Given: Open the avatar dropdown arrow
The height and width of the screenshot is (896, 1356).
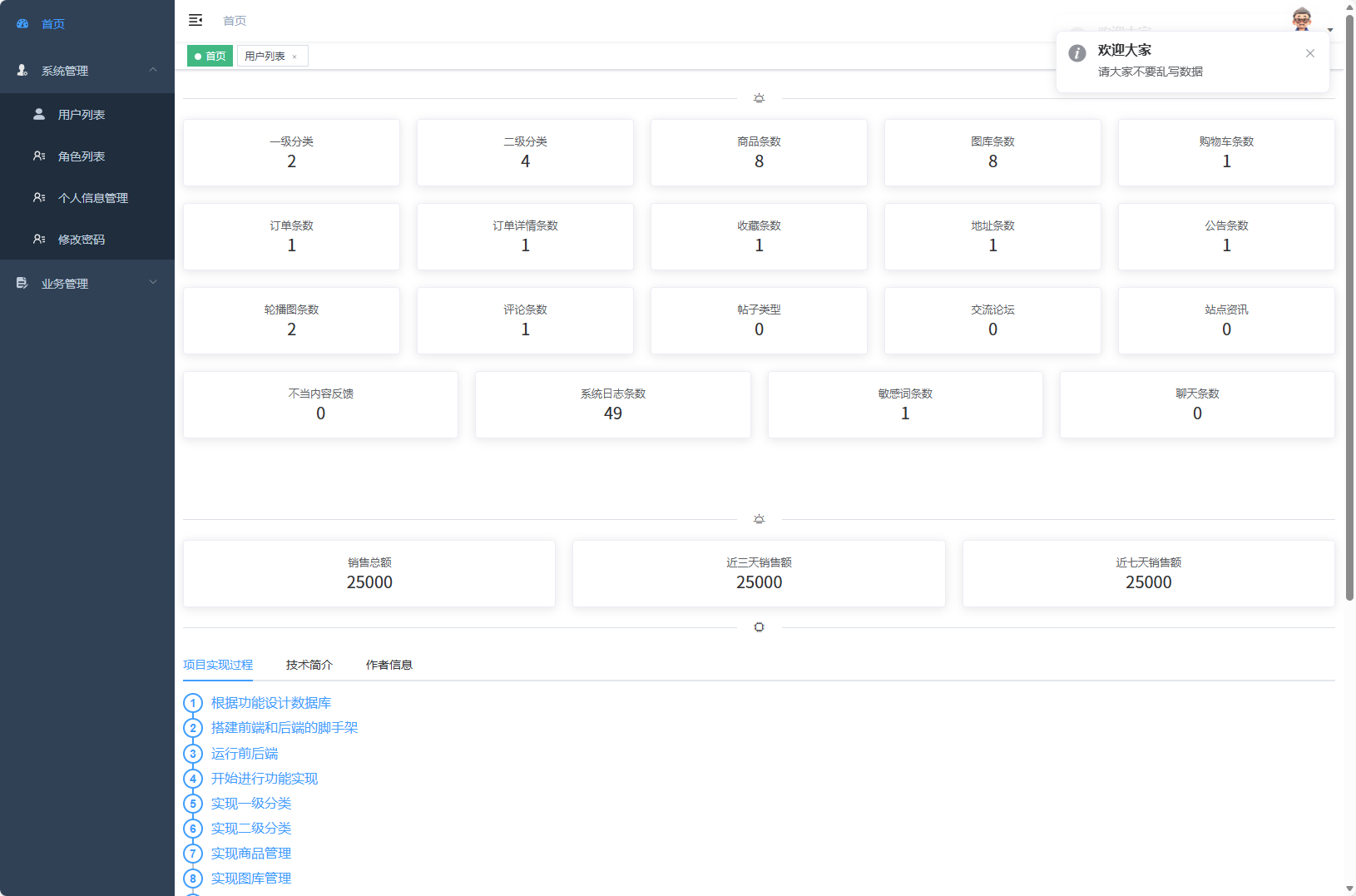Looking at the screenshot, I should click(1330, 30).
